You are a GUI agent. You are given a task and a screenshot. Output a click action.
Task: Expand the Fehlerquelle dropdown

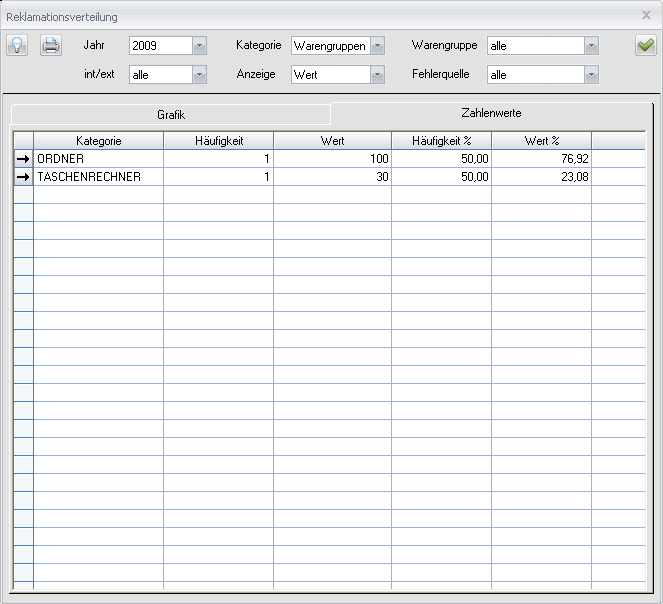click(x=591, y=75)
